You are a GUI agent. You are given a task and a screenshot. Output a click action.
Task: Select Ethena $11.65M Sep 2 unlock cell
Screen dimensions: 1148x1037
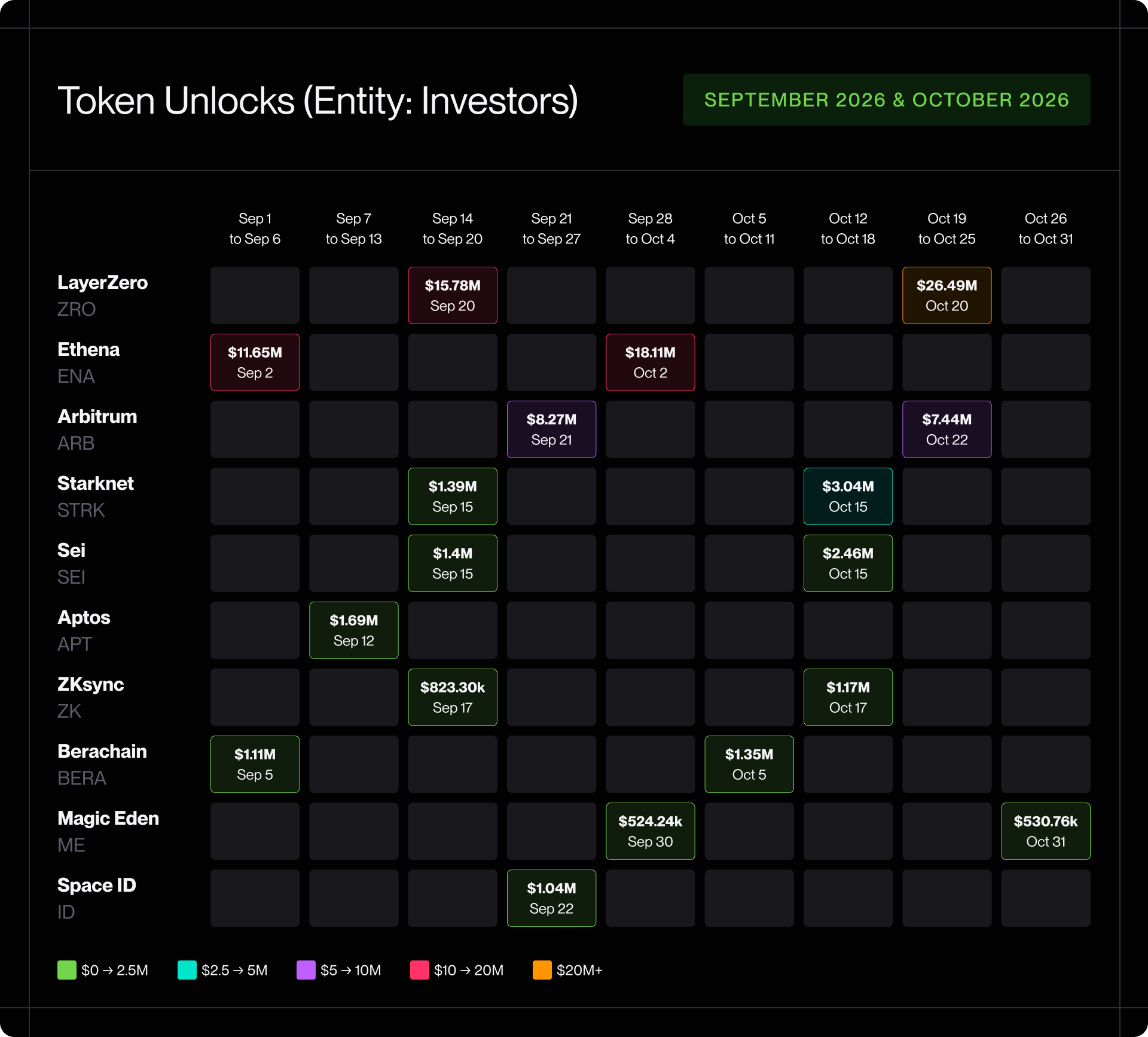coord(255,362)
